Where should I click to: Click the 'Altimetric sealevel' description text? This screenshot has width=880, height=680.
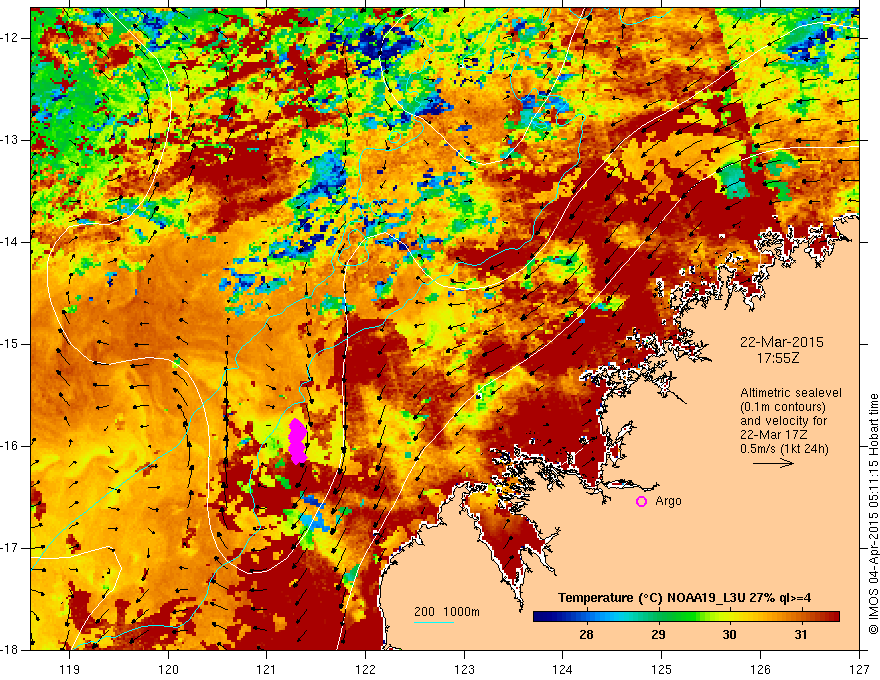pyautogui.click(x=791, y=393)
